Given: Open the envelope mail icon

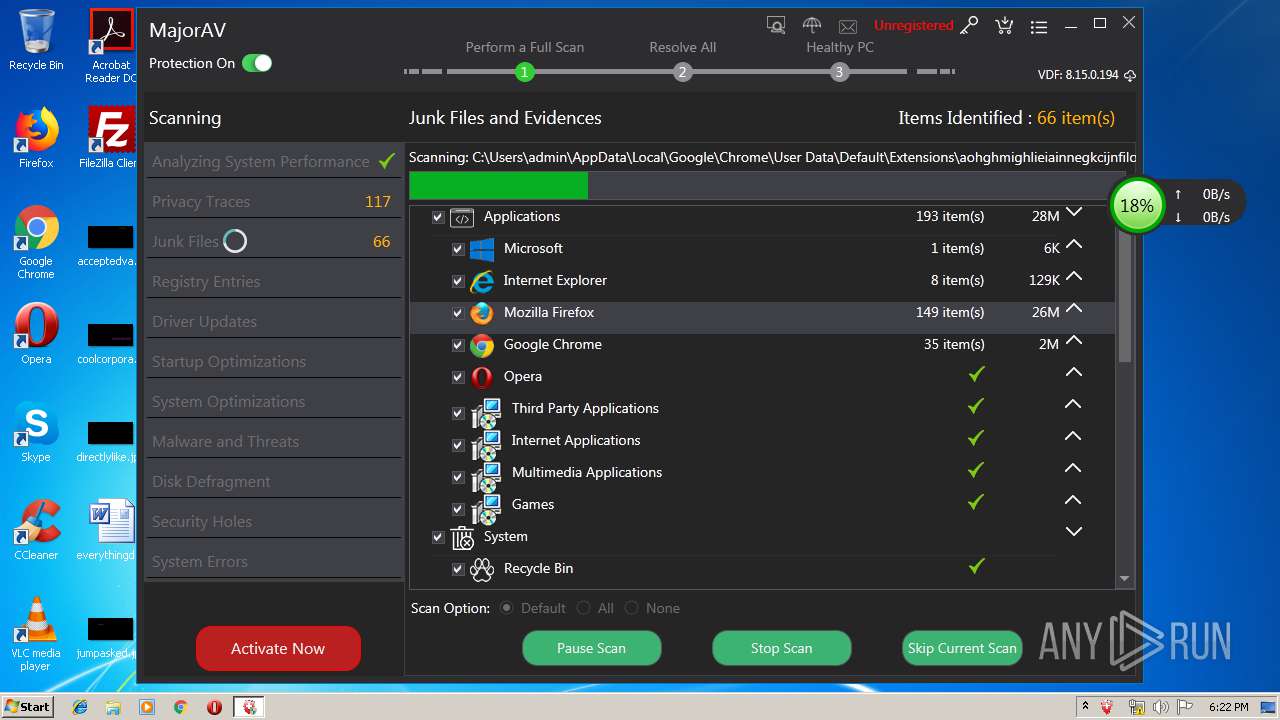Looking at the screenshot, I should point(848,27).
